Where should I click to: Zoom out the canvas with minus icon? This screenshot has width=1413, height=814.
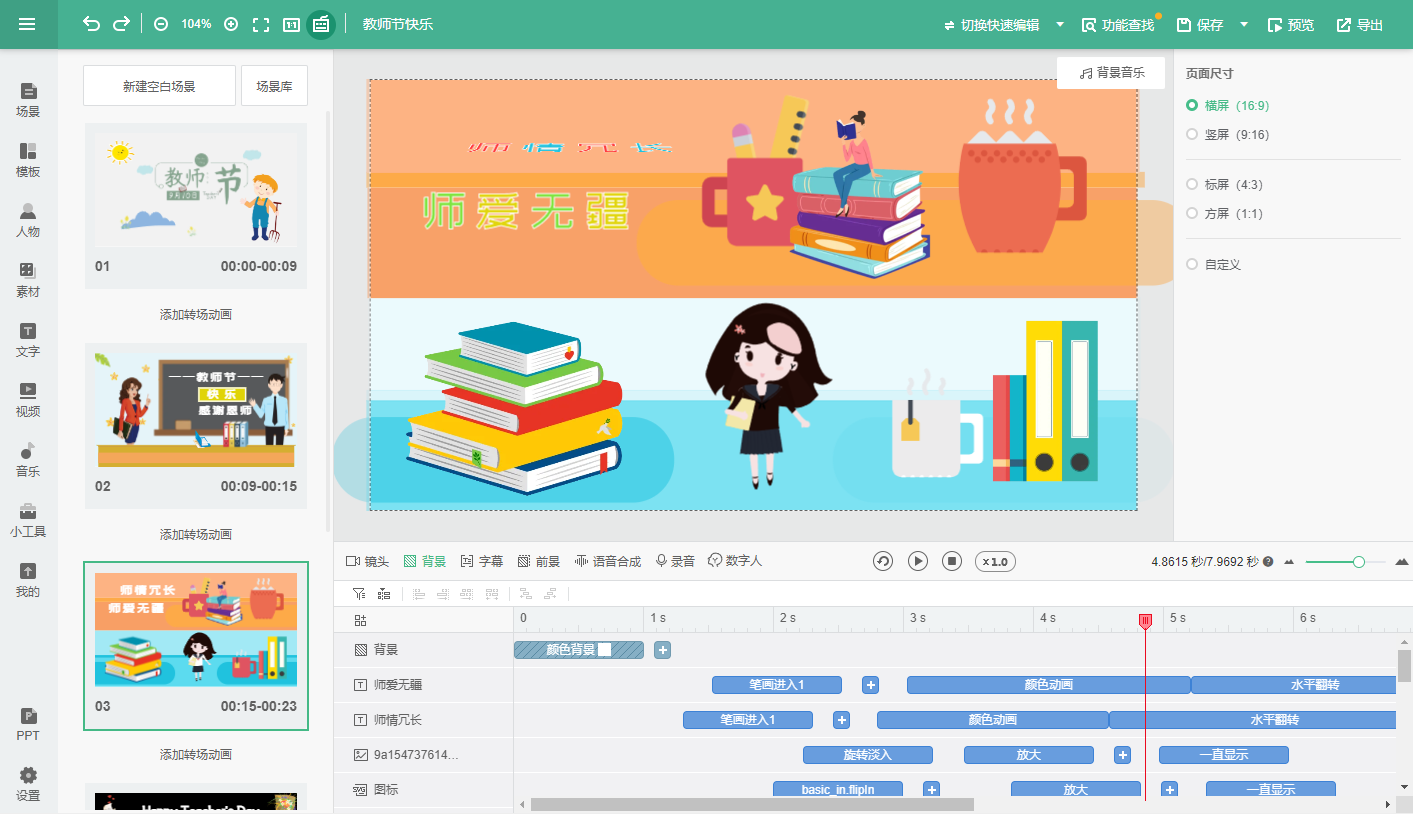pyautogui.click(x=161, y=24)
